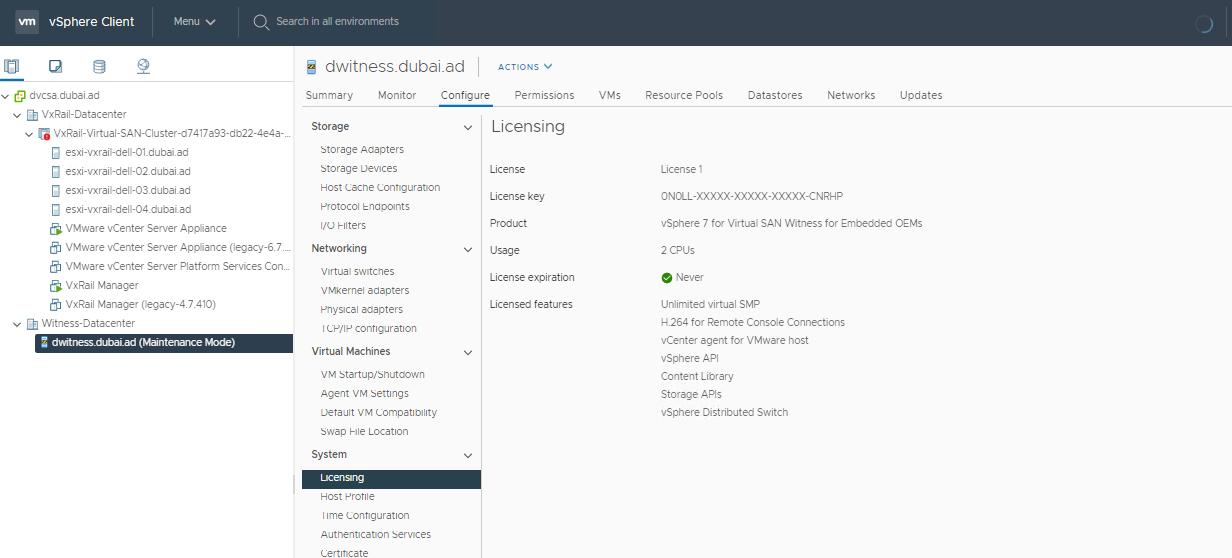The height and width of the screenshot is (558, 1232).
Task: Open the Storage view icon
Action: point(99,67)
